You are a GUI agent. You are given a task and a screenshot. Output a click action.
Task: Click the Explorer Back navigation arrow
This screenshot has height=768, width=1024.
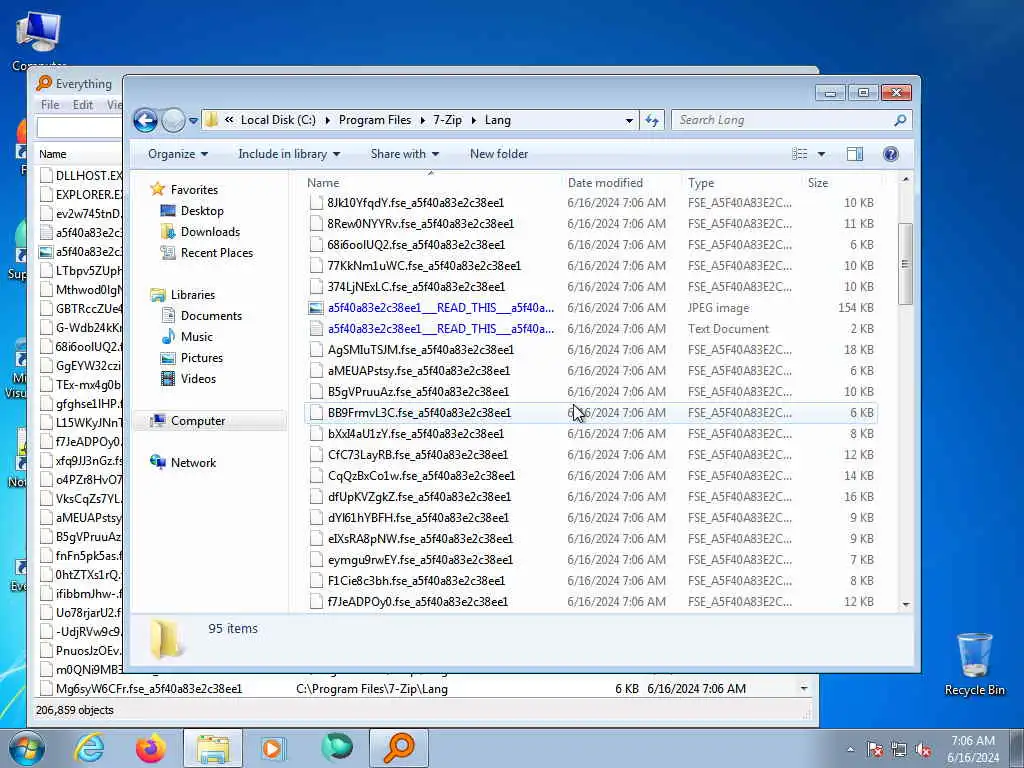tap(145, 120)
